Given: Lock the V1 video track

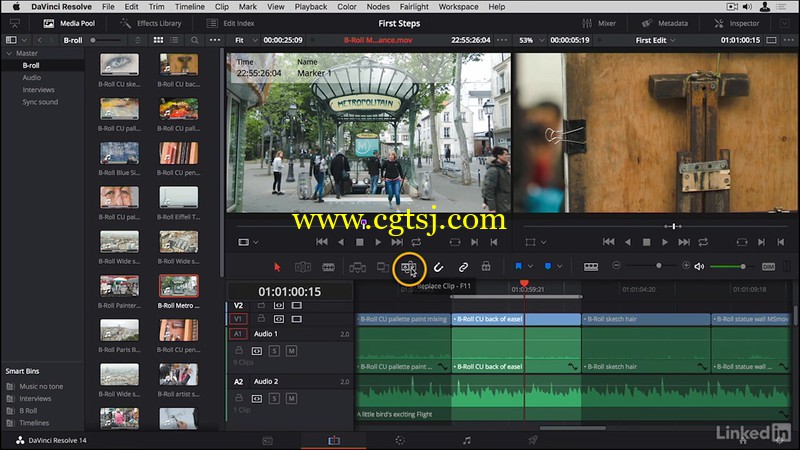Looking at the screenshot, I should 261,319.
